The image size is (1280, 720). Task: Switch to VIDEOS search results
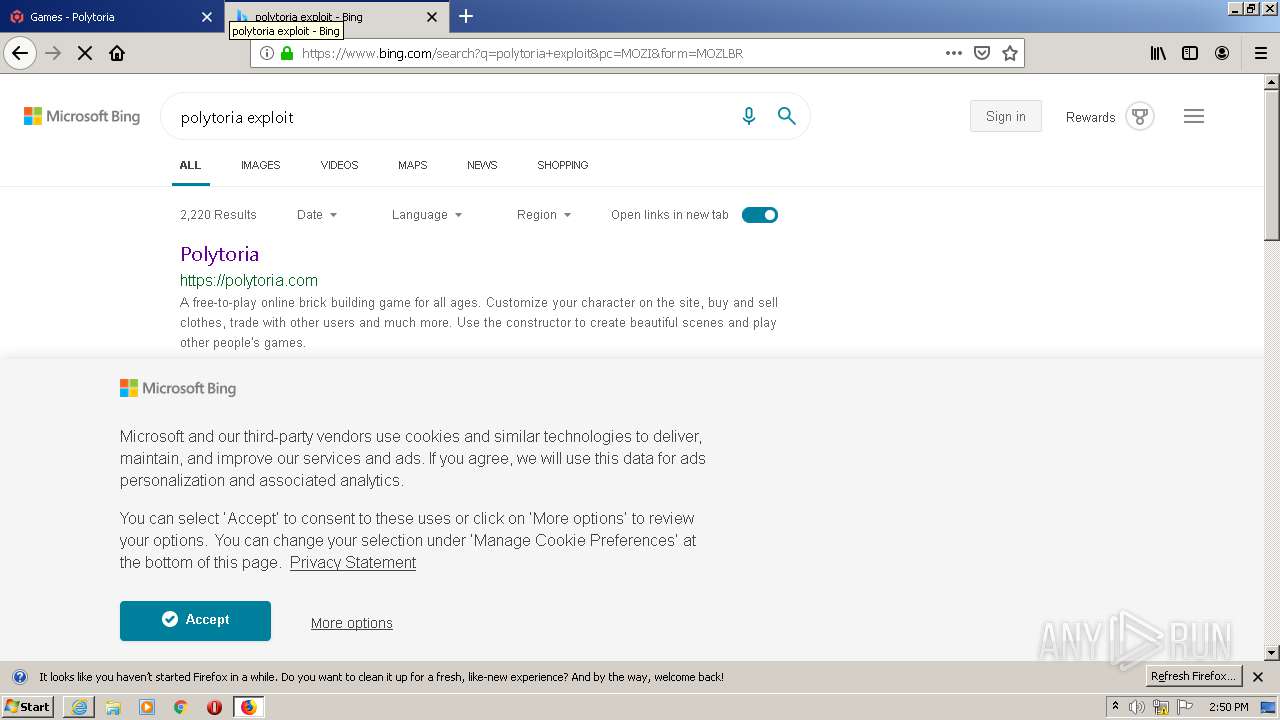(339, 165)
